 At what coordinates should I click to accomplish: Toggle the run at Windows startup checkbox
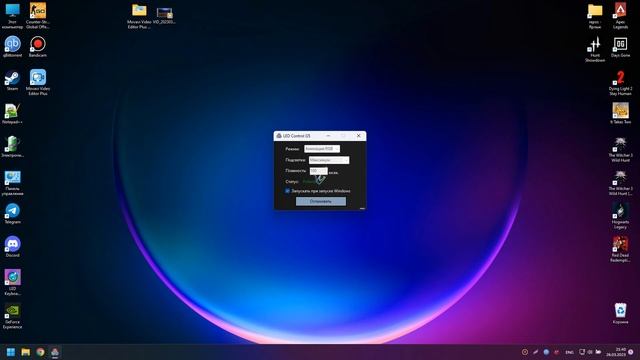[287, 191]
